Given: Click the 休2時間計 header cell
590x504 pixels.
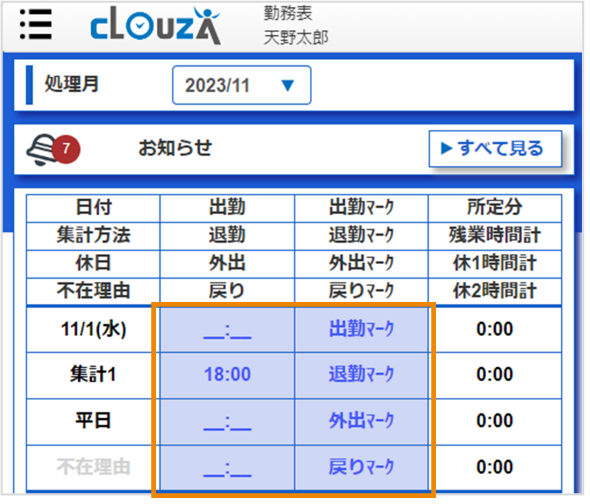Looking at the screenshot, I should (495, 291).
